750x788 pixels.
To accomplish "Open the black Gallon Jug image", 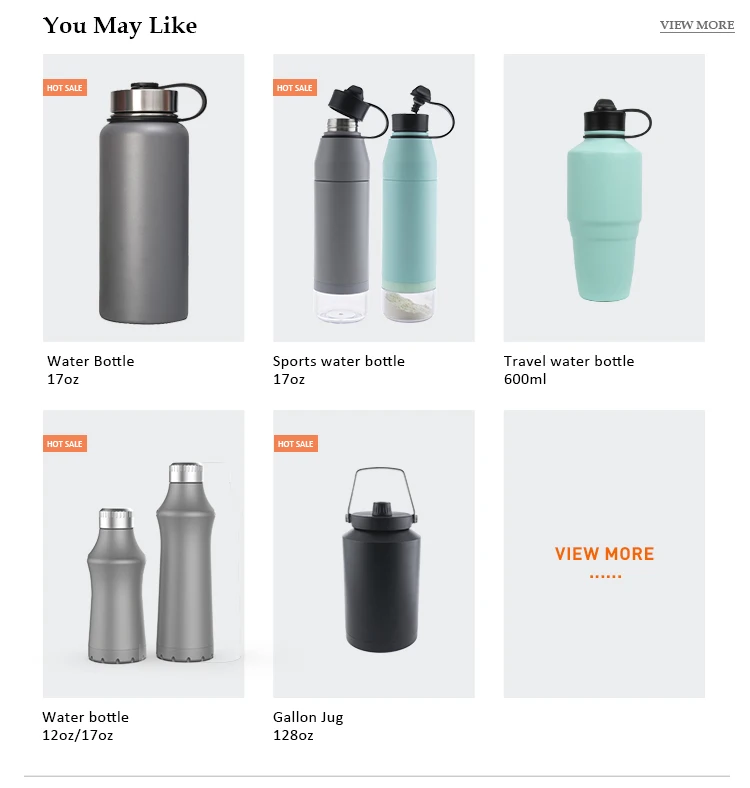I will point(373,553).
